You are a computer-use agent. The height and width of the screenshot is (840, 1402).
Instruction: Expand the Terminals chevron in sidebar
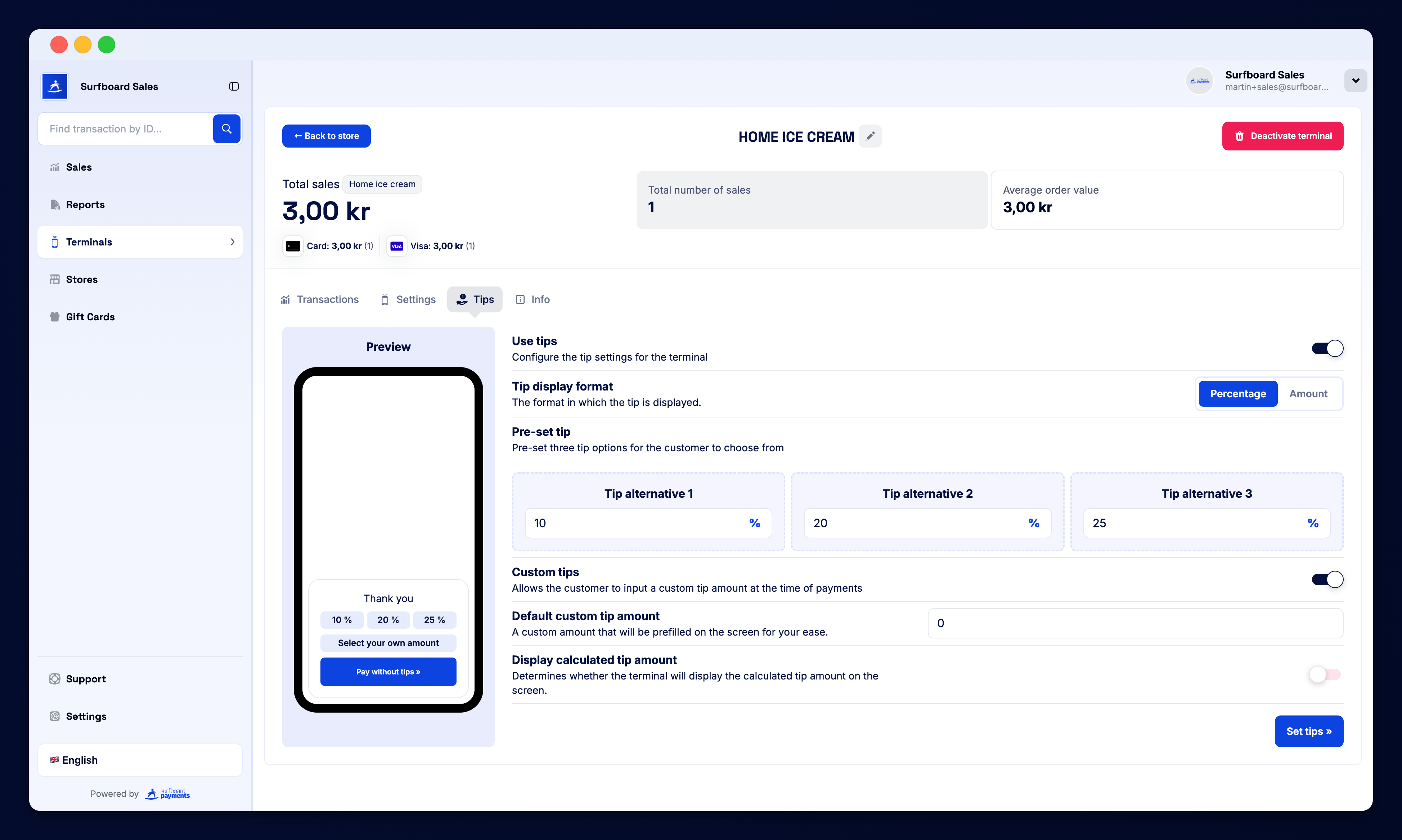tap(232, 242)
